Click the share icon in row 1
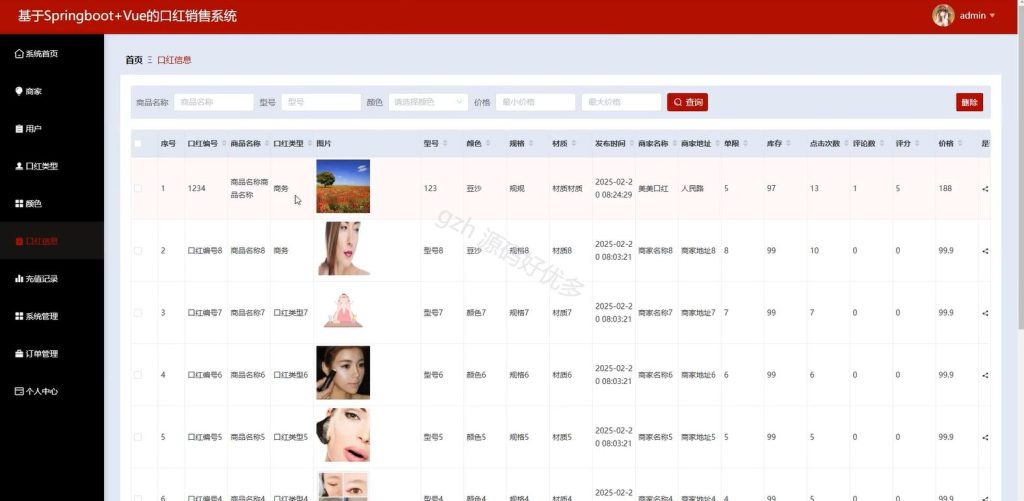This screenshot has width=1024, height=501. tap(985, 189)
